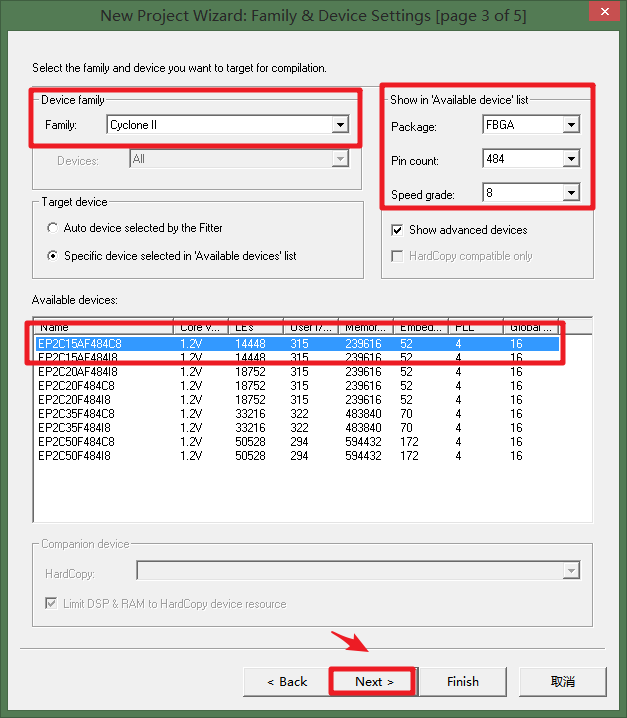The image size is (627, 718).
Task: Open the disabled Devices dropdown showing All
Action: (x=239, y=159)
